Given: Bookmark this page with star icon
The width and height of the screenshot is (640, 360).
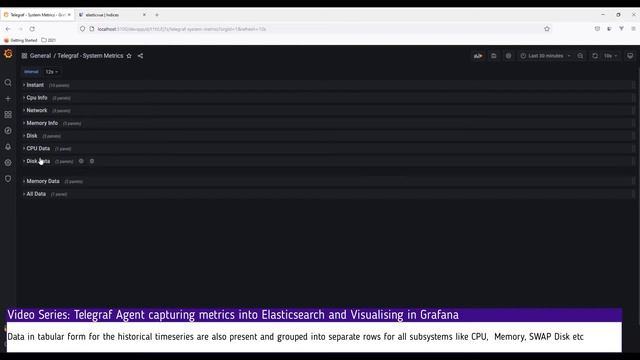Looking at the screenshot, I should click(547, 29).
